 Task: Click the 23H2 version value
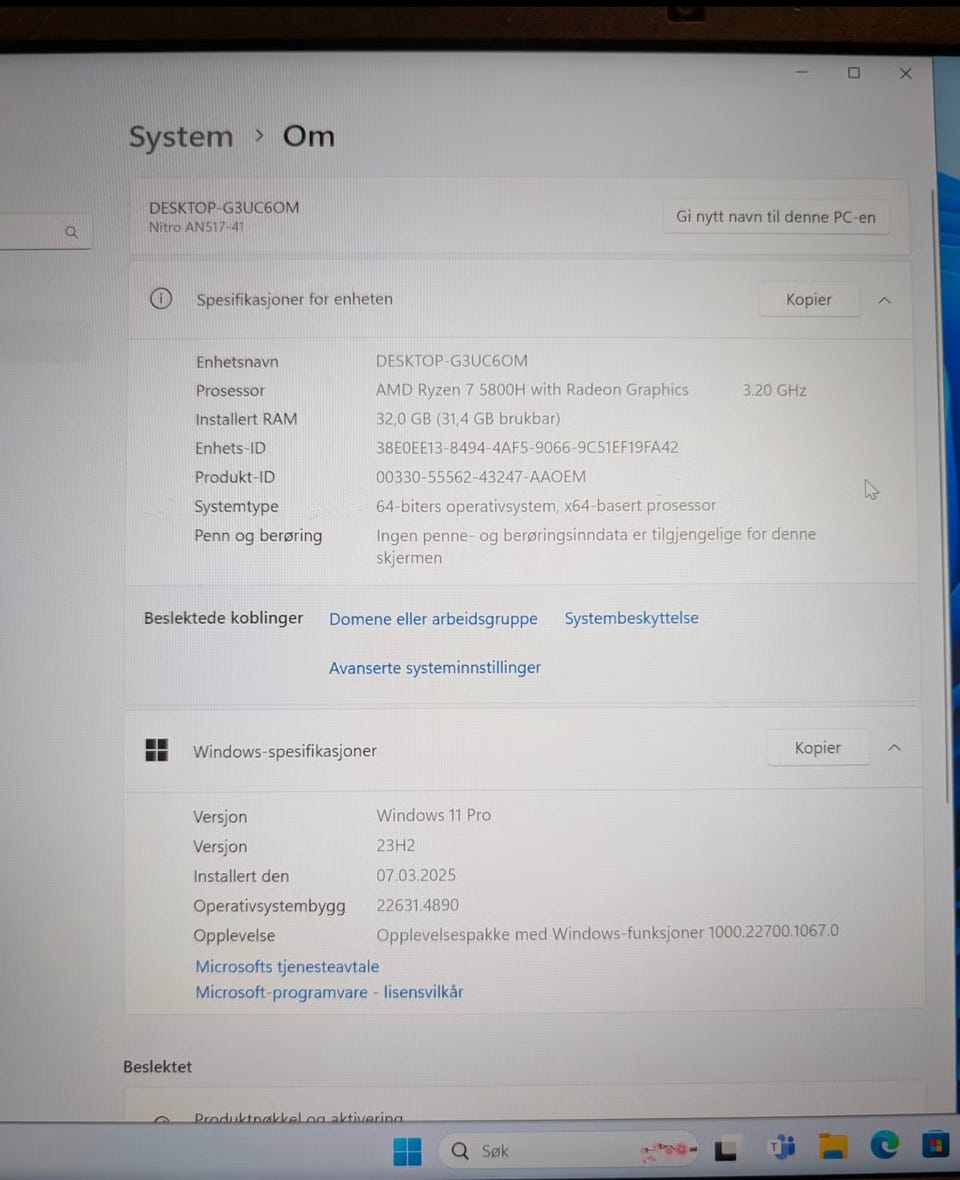point(396,845)
